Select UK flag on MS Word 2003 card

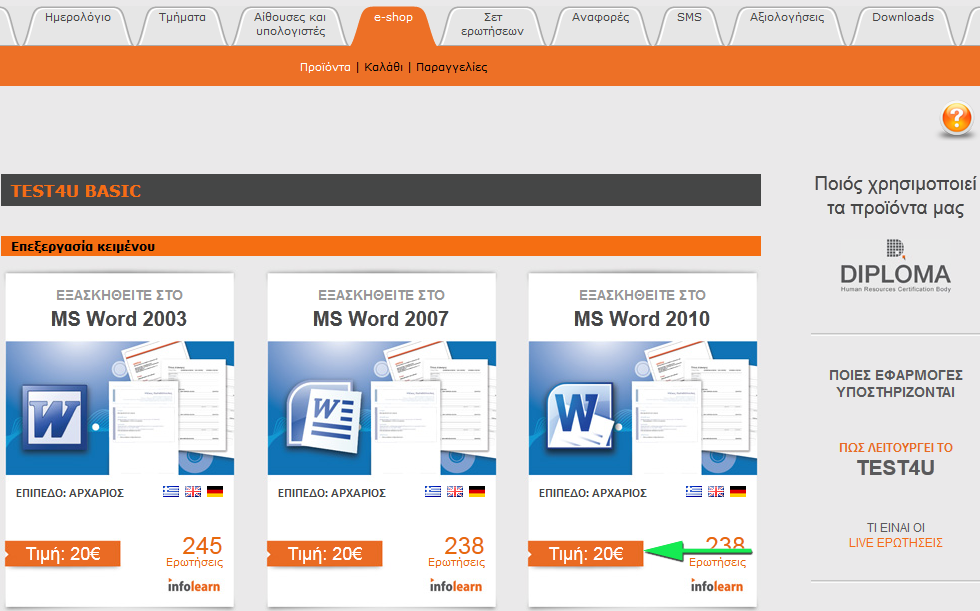(x=193, y=492)
